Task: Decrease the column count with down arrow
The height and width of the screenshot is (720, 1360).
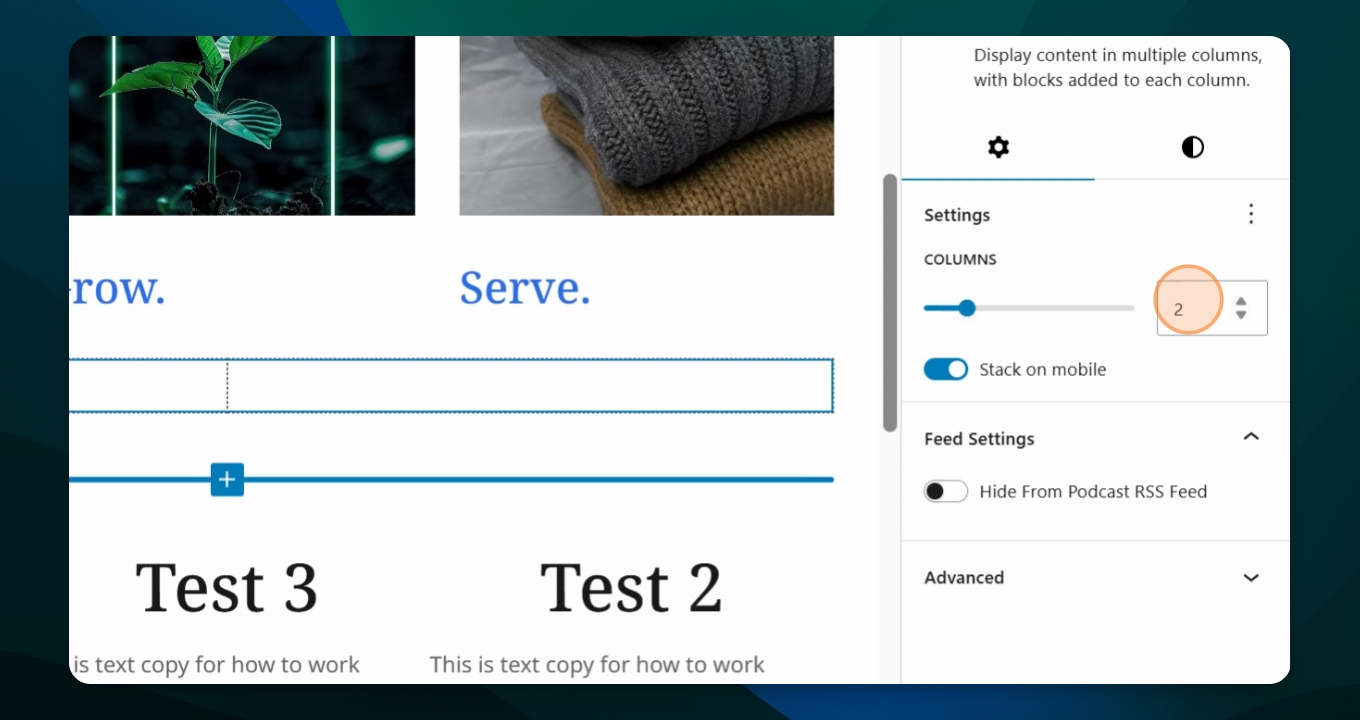Action: point(1241,315)
